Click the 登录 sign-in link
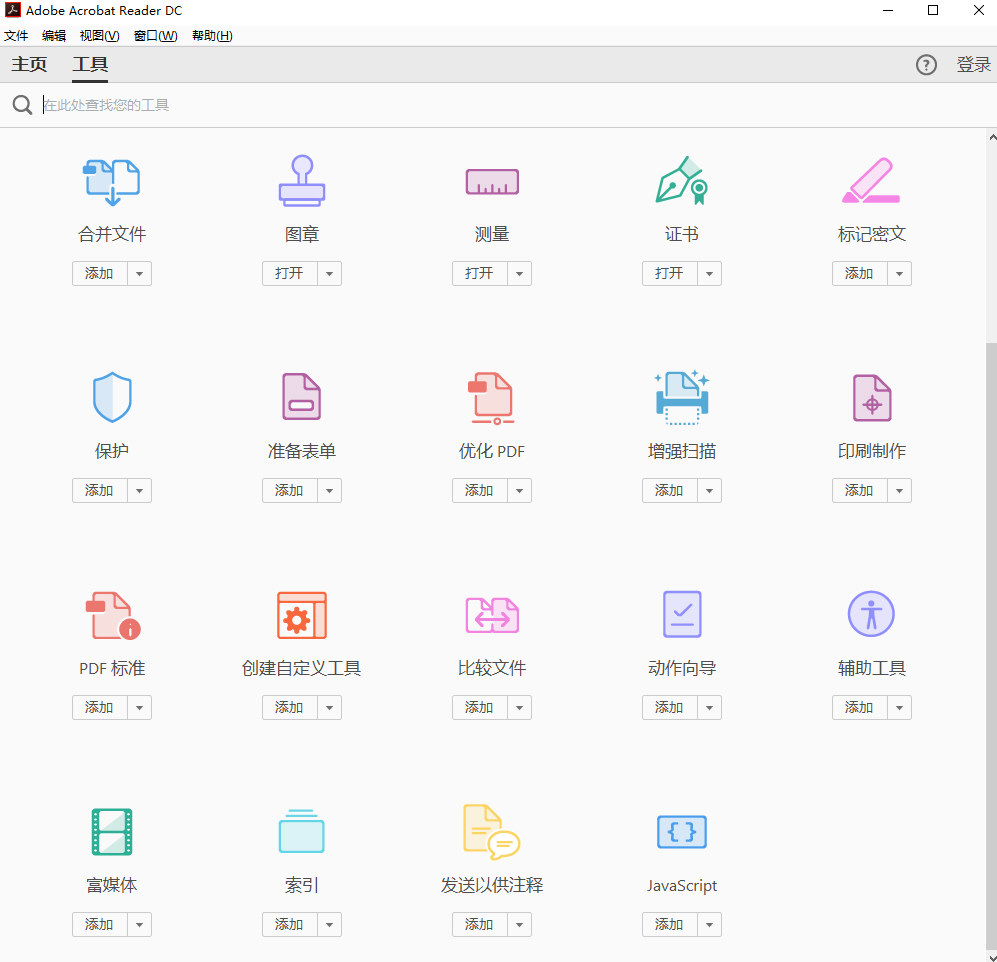The image size is (997, 962). click(973, 64)
